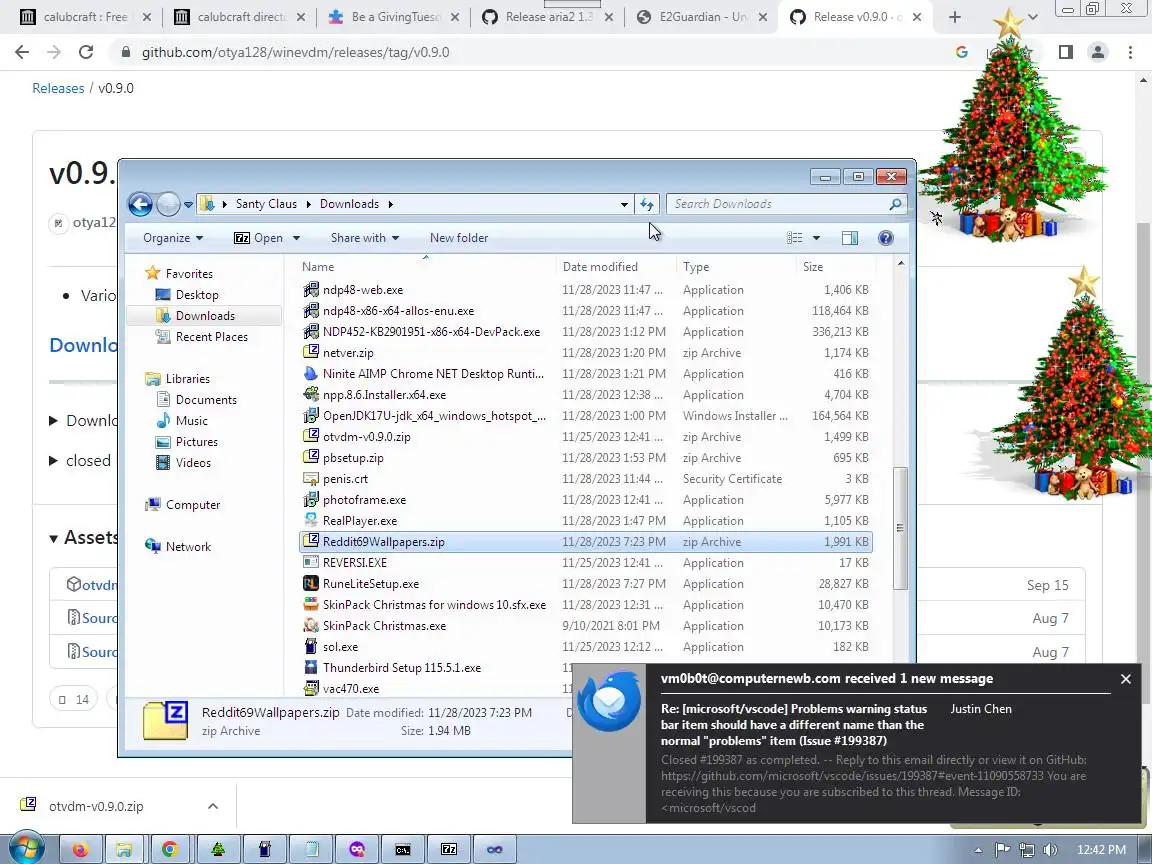Open the Videos library
This screenshot has height=864, width=1152.
click(193, 463)
